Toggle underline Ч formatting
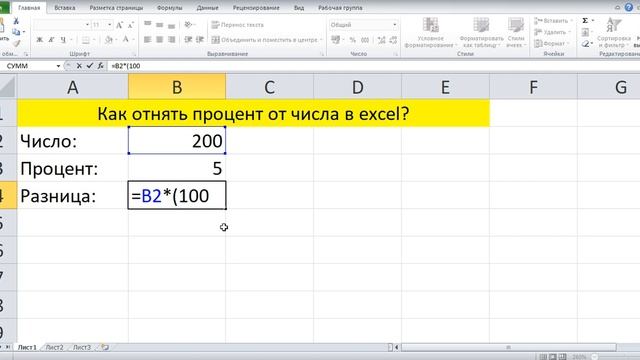640x360 pixels. pos(63,40)
